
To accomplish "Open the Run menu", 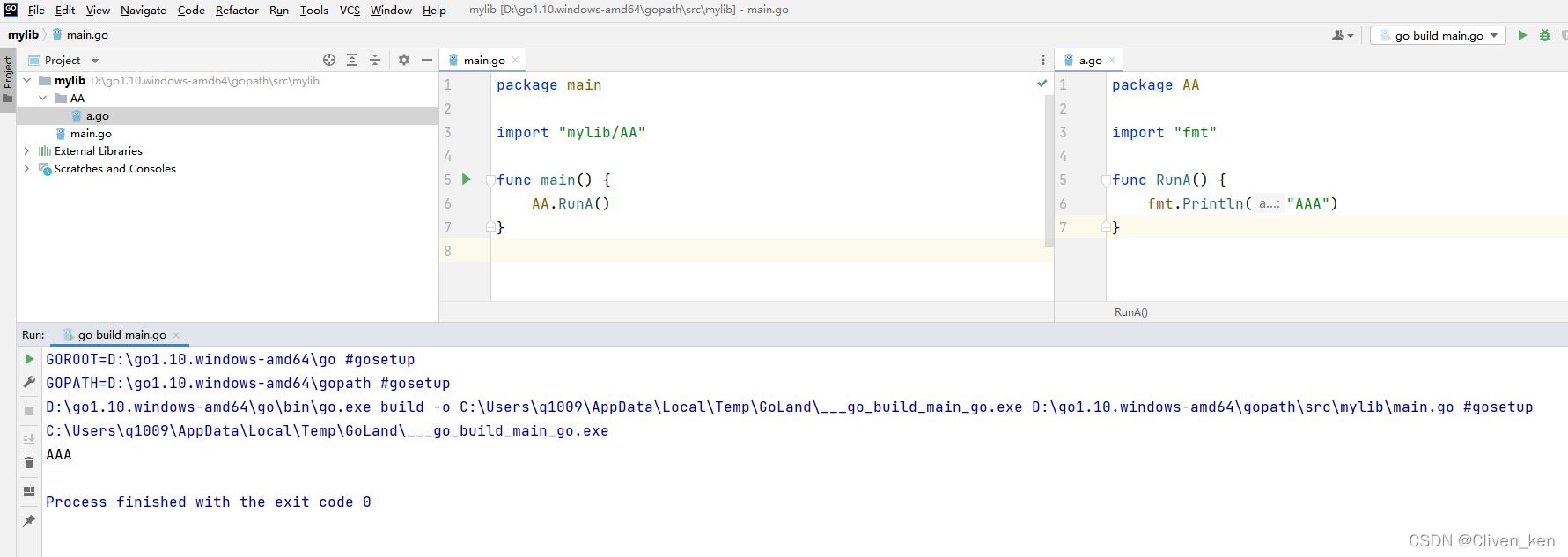I will pyautogui.click(x=279, y=10).
